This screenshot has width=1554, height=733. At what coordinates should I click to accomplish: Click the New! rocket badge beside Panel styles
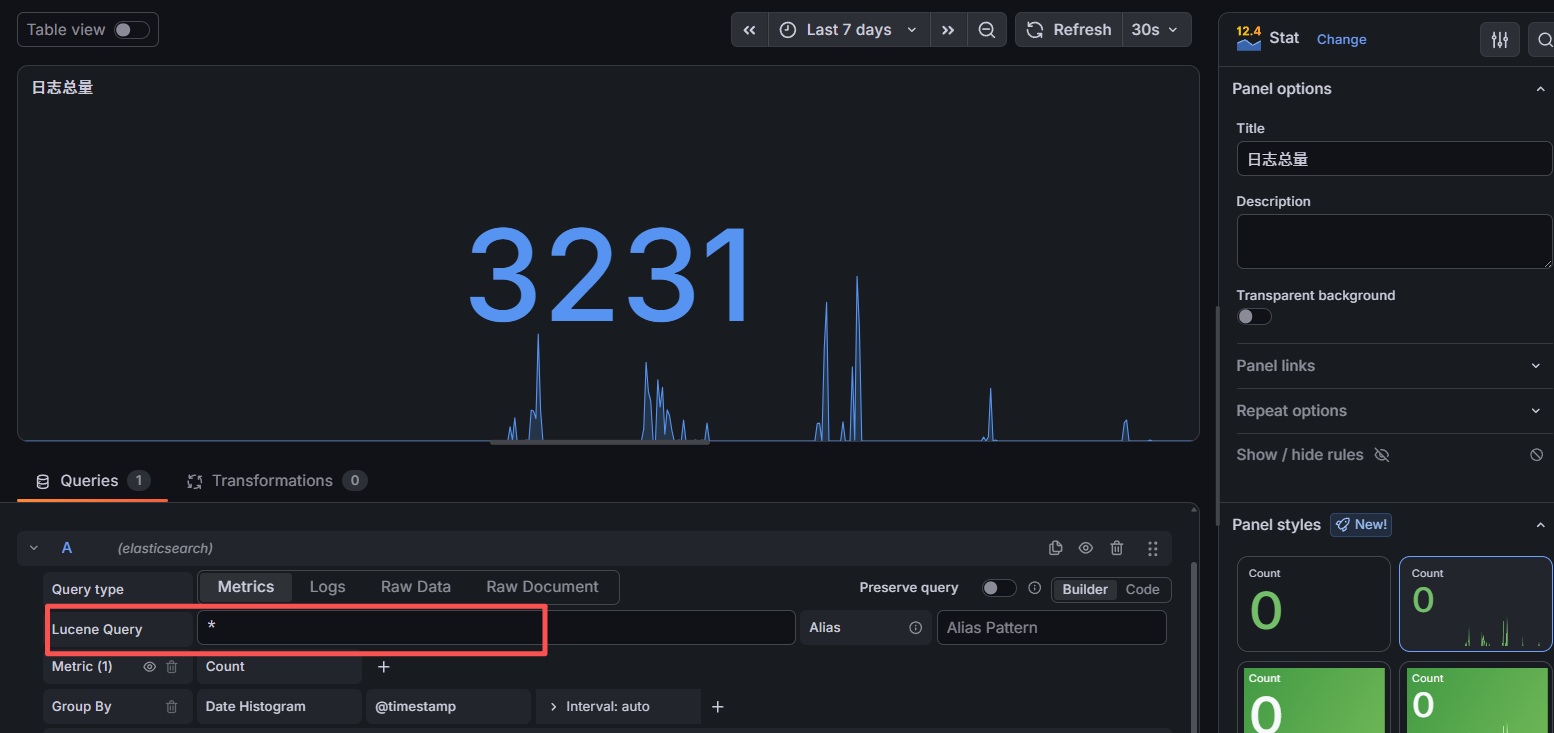(x=1361, y=524)
